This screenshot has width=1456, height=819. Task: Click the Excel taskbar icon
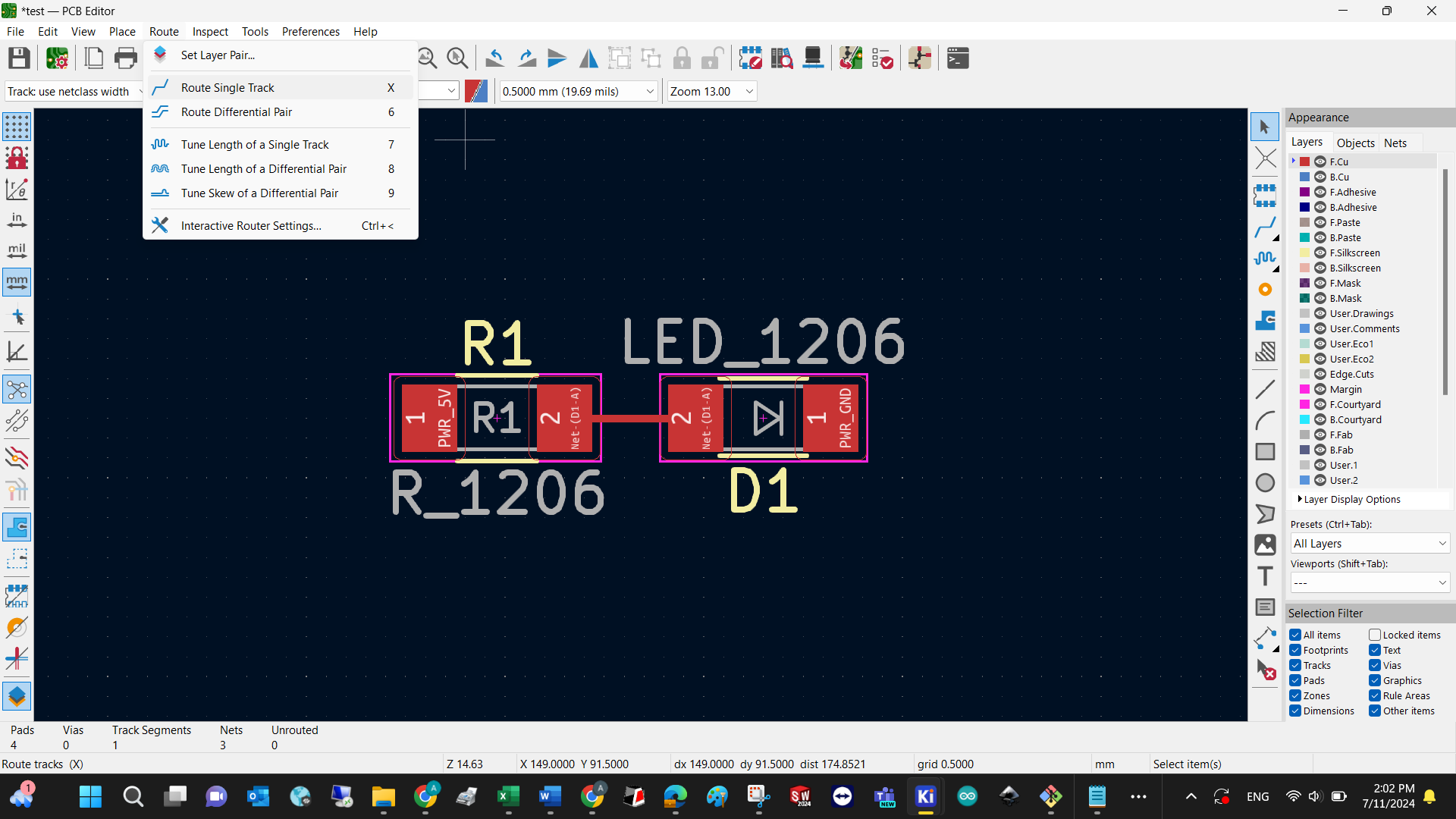pos(508,796)
